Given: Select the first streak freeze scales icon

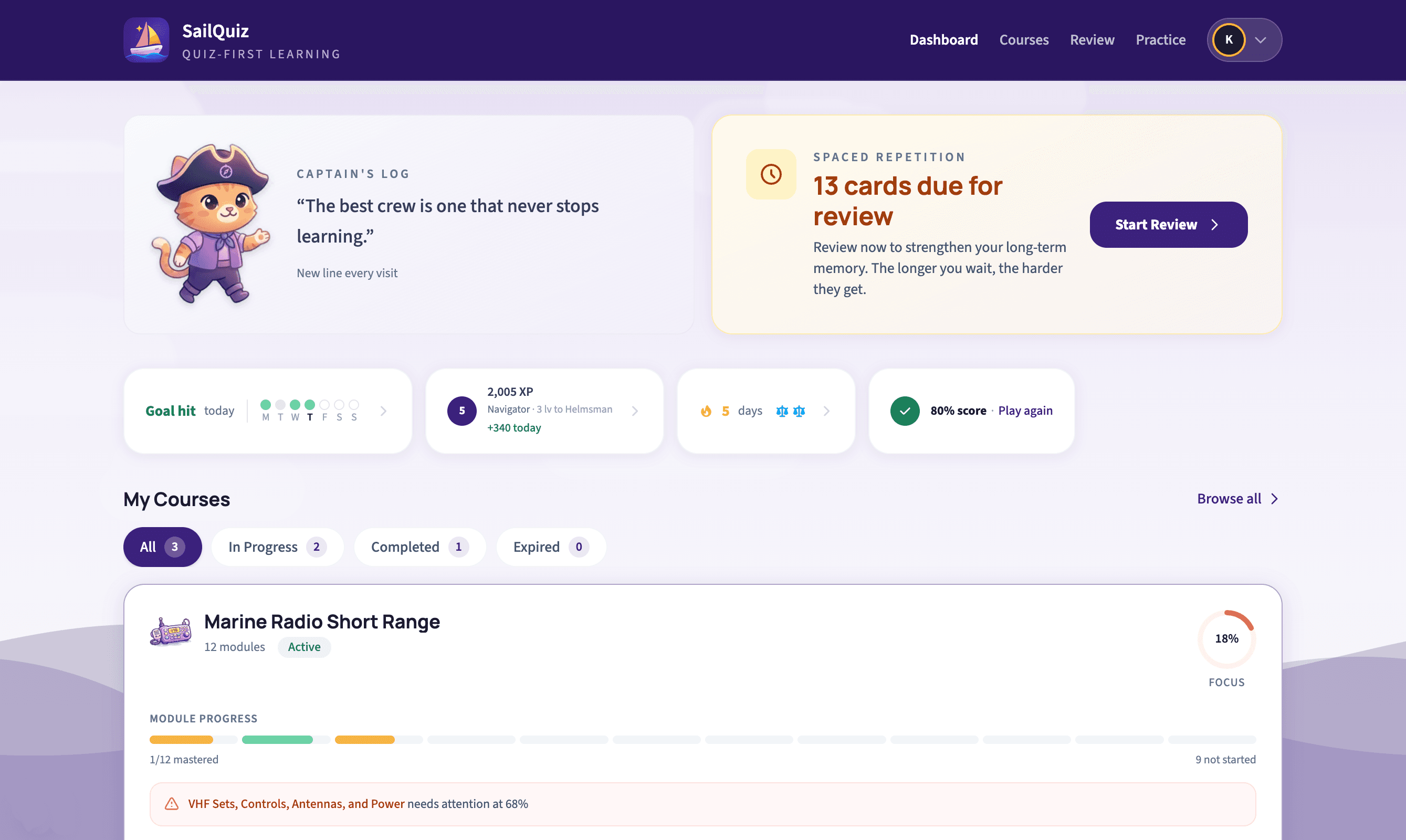Looking at the screenshot, I should click(782, 411).
